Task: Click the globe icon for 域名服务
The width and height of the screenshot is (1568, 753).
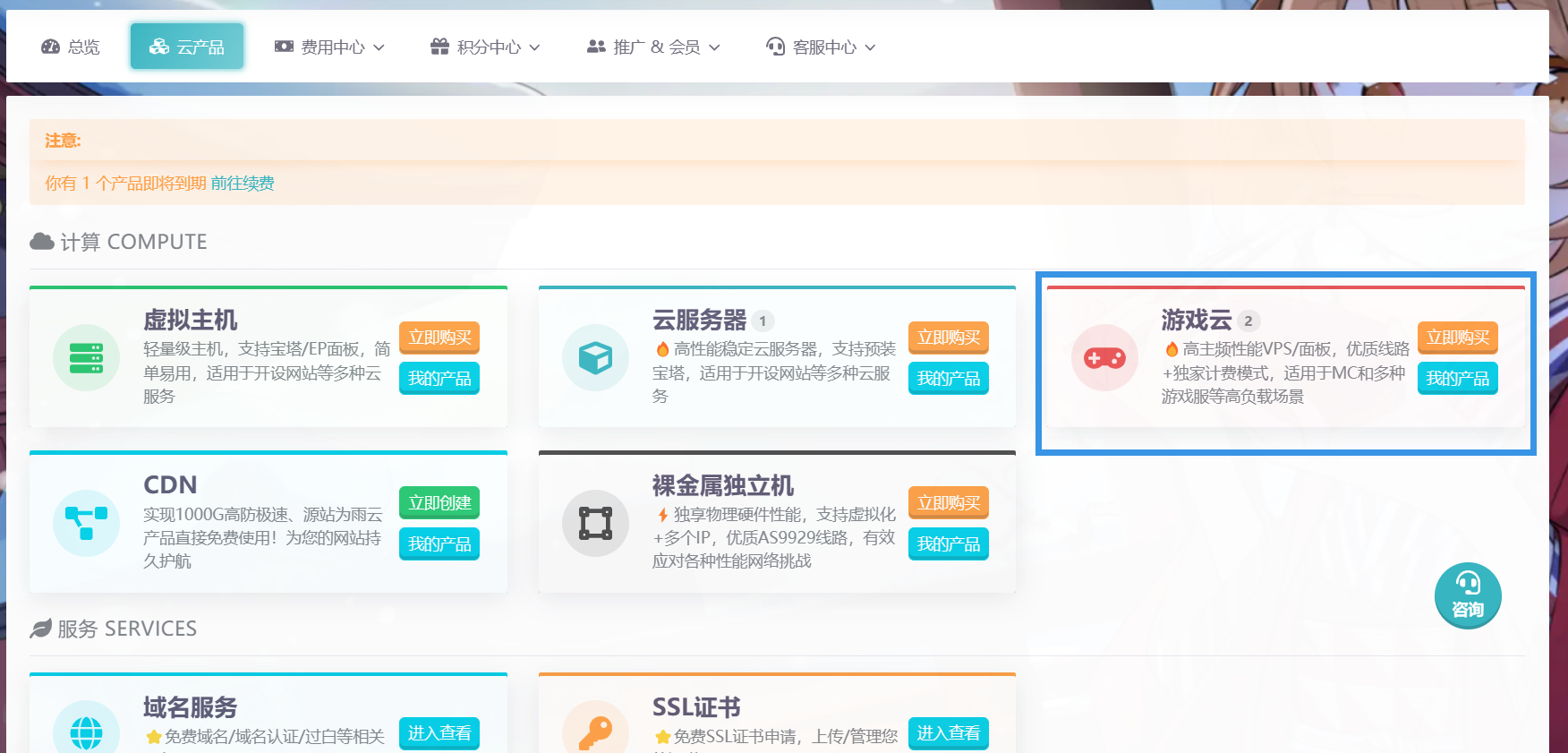Action: [x=86, y=732]
